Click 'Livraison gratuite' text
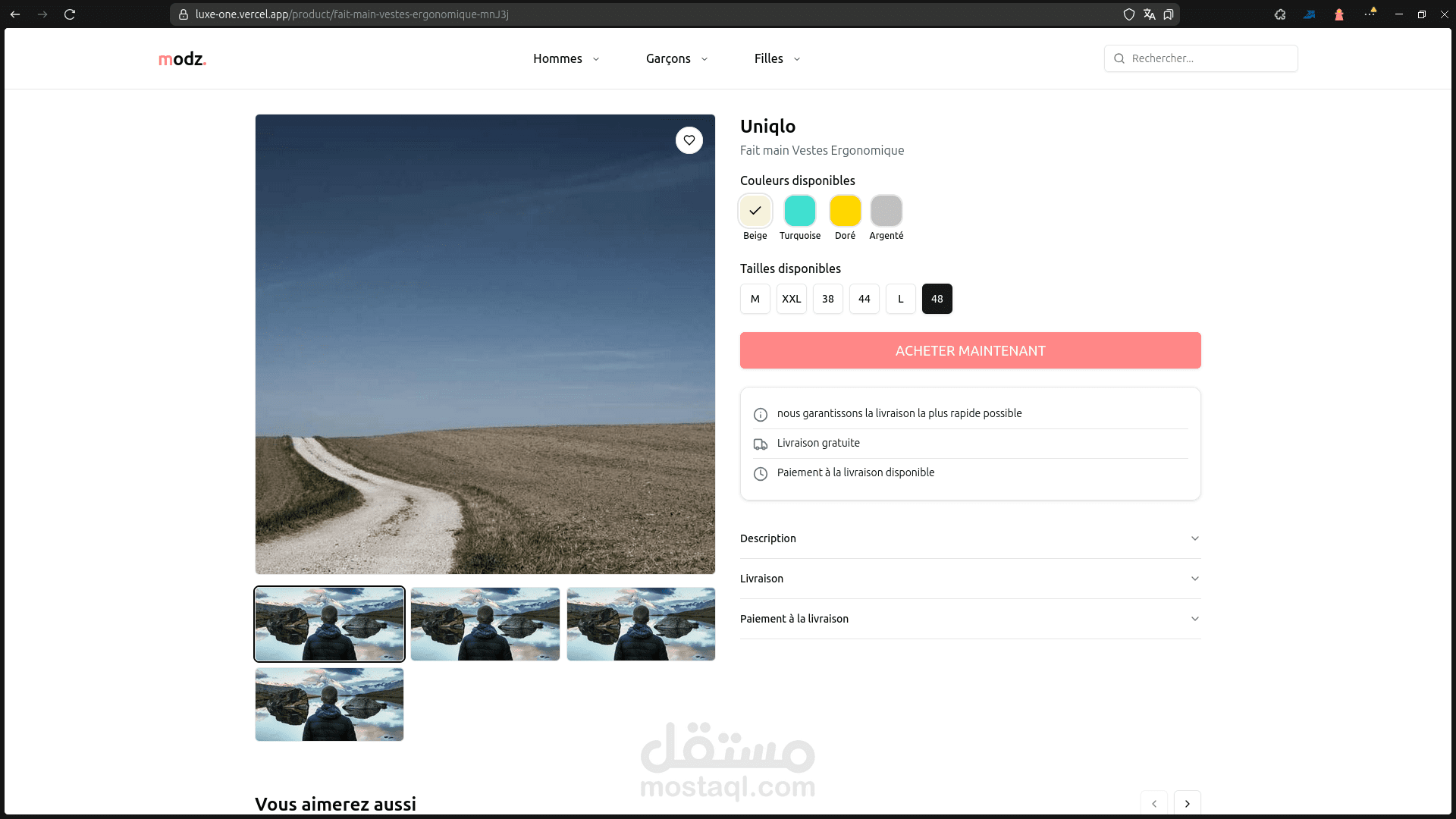 (x=818, y=443)
